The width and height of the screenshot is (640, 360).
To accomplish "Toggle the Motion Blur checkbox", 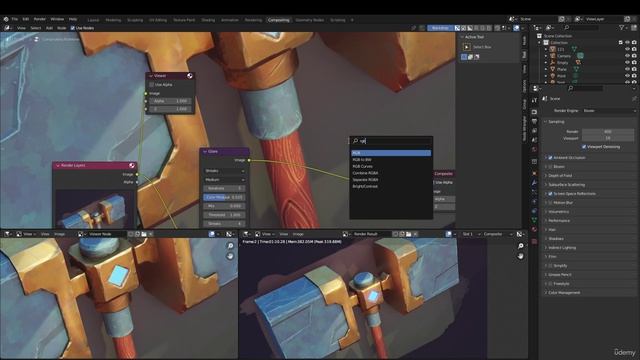I will pyautogui.click(x=550, y=202).
